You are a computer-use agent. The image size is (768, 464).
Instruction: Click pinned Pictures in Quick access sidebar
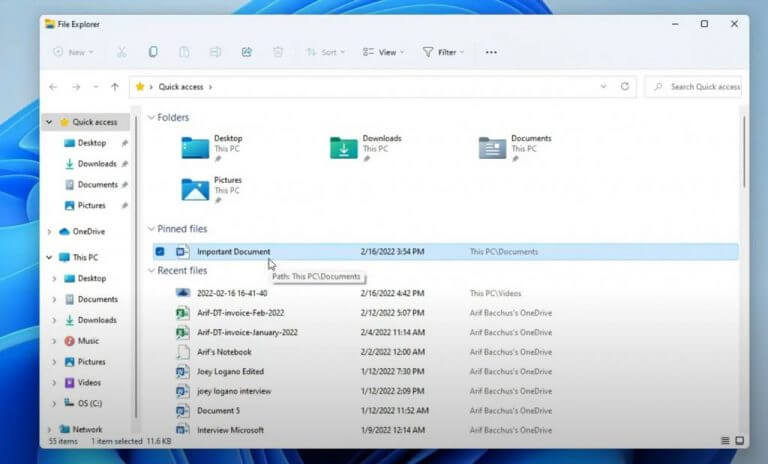[x=85, y=205]
